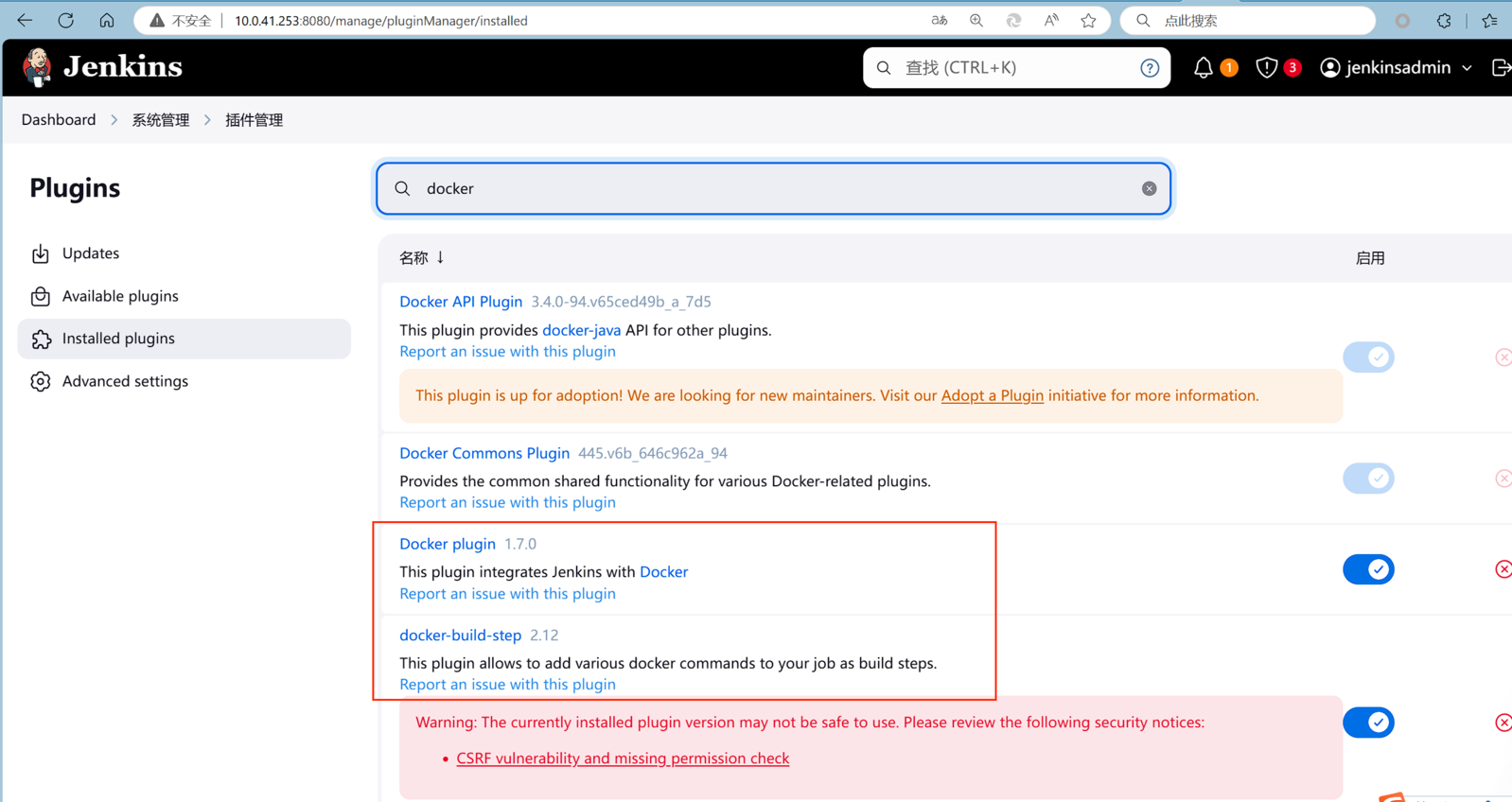Viewport: 1512px width, 802px height.
Task: Expand the Dashboard breadcrumb chevron
Action: 114,120
